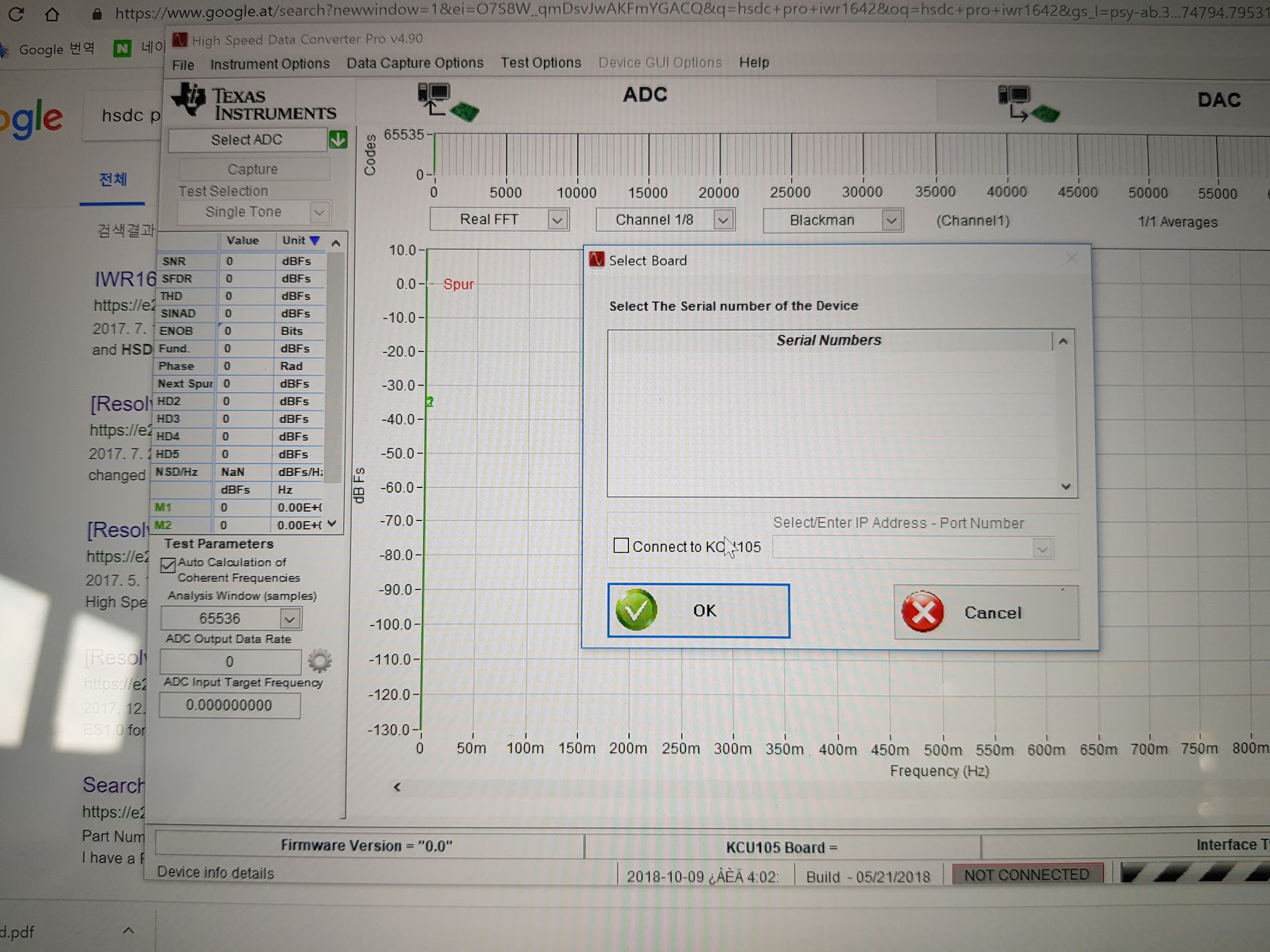Click the browser home icon
The width and height of the screenshot is (1270, 952).
[52, 13]
